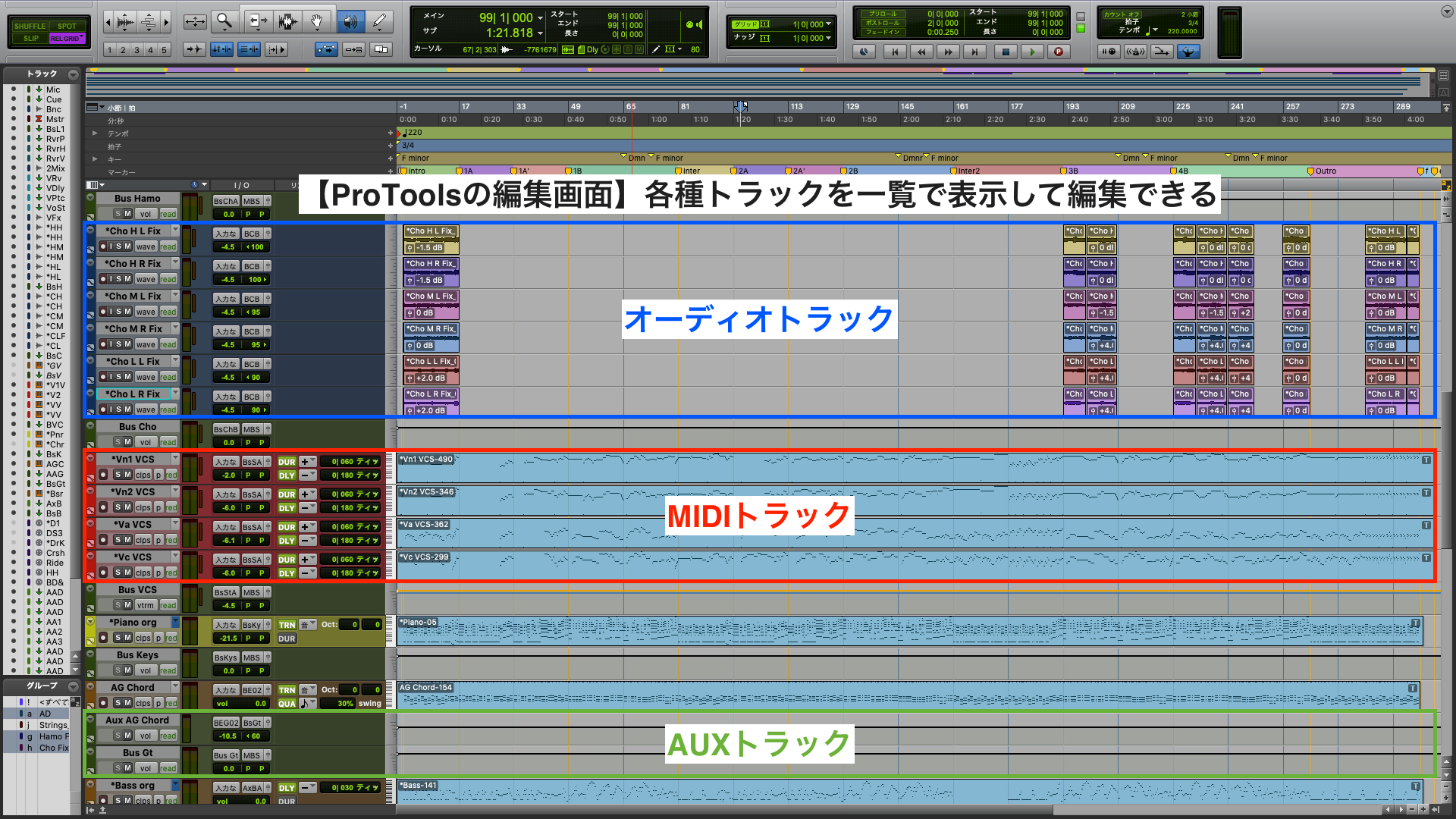Select the Grabber hand tool
Screen dimensions: 1456x819
317,21
